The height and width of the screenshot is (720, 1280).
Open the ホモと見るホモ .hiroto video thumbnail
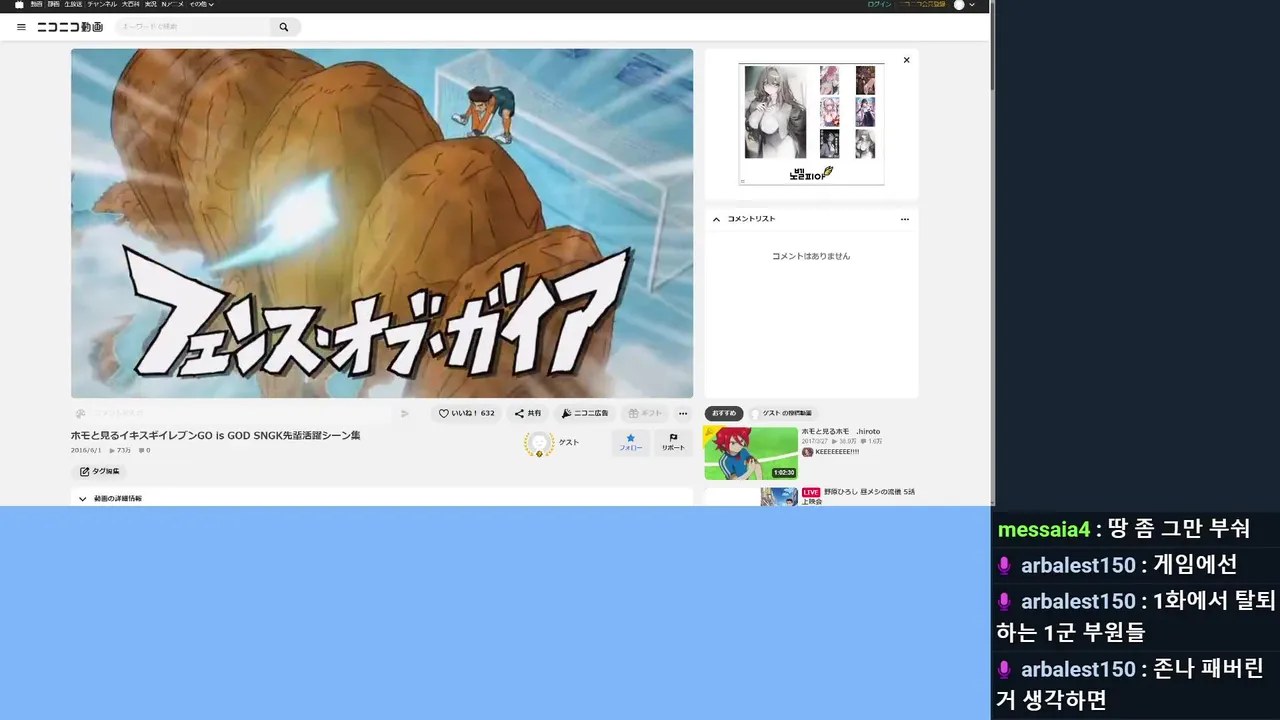pyautogui.click(x=750, y=453)
